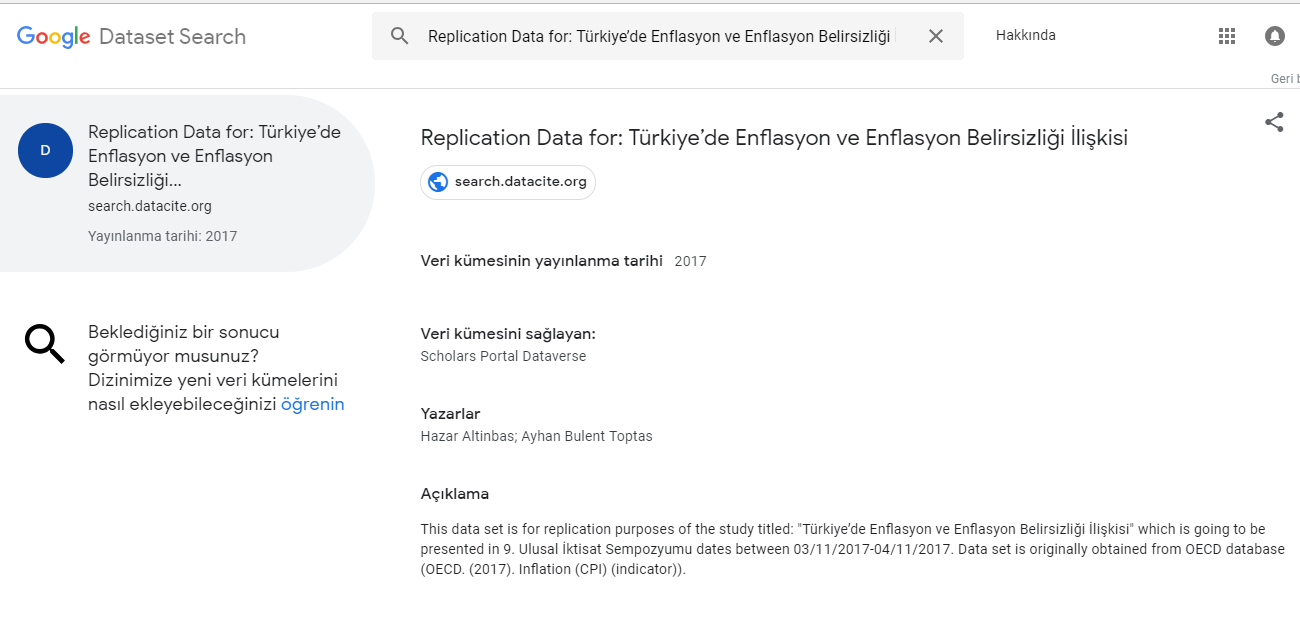1300x618 pixels.
Task: Click the dataset title heading
Action: pyautogui.click(x=773, y=138)
